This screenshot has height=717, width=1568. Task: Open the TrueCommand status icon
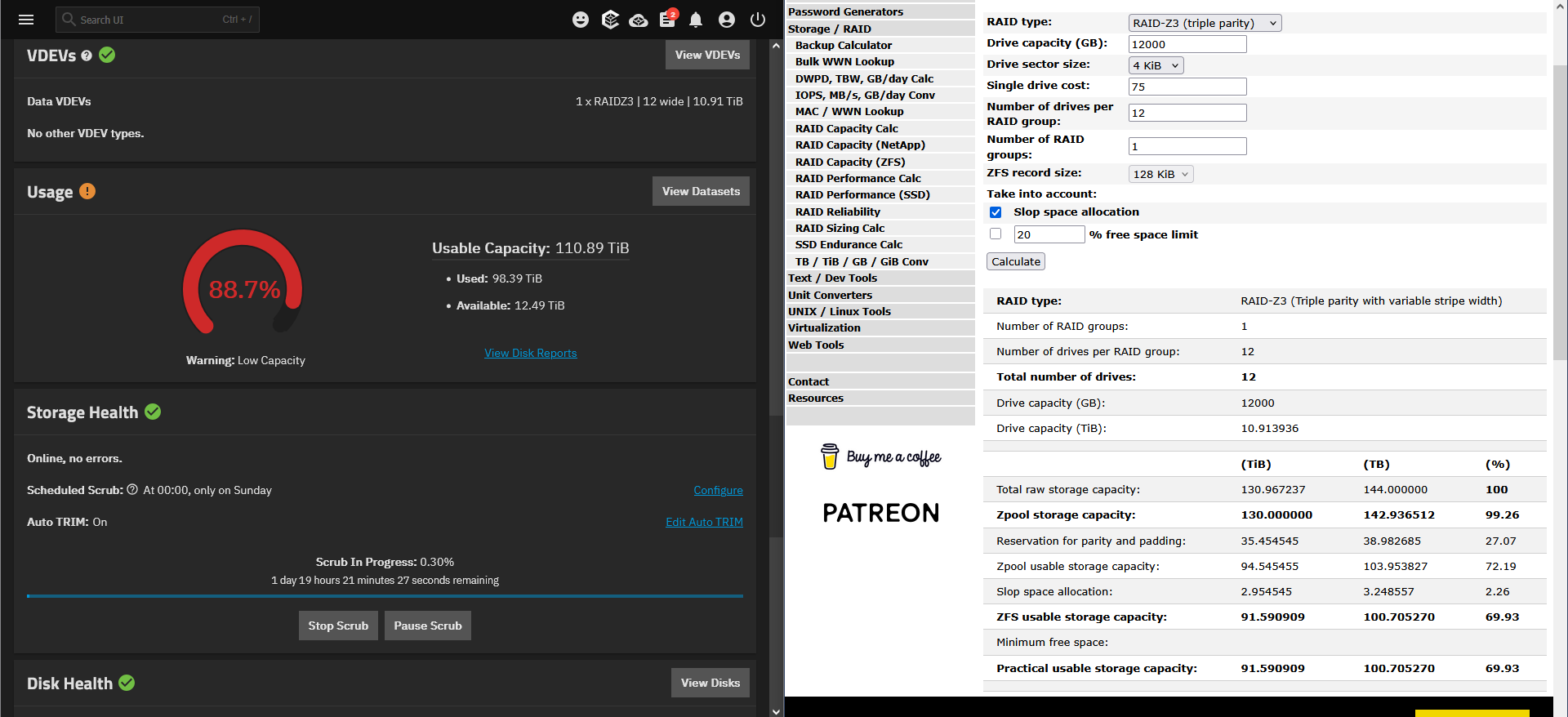click(610, 20)
